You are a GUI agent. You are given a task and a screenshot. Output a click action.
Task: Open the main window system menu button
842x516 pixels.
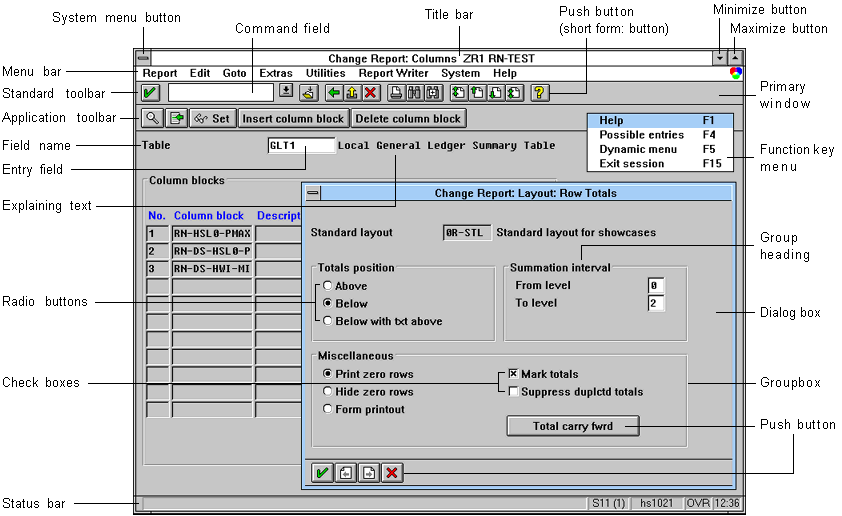click(x=143, y=59)
